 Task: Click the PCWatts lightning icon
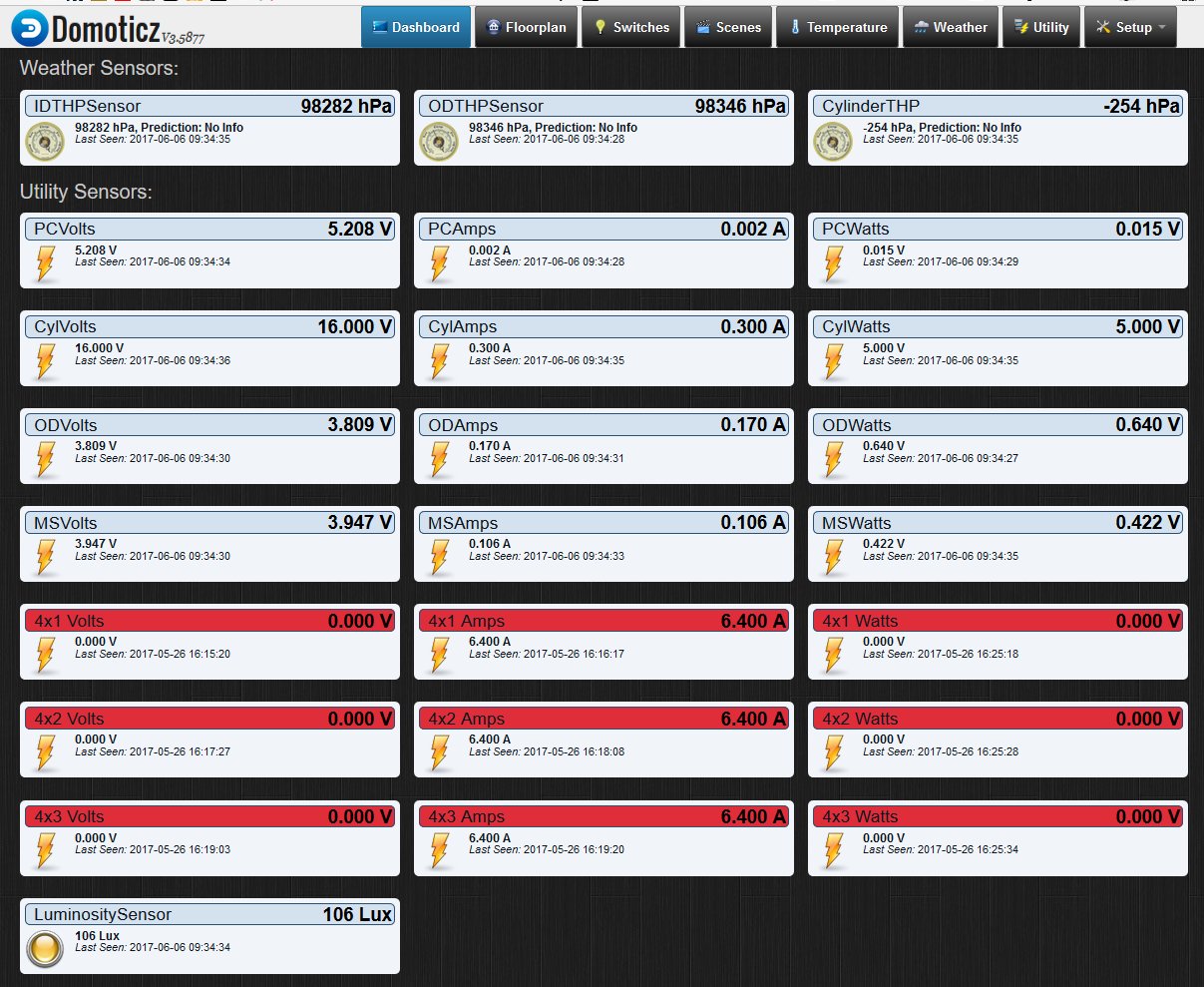click(834, 263)
